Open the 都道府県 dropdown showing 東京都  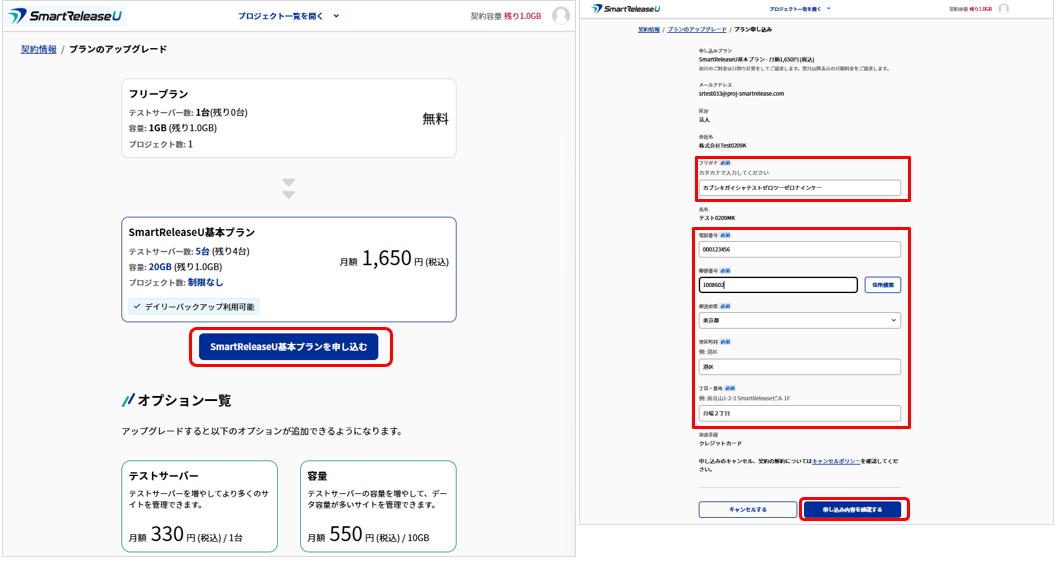[799, 321]
